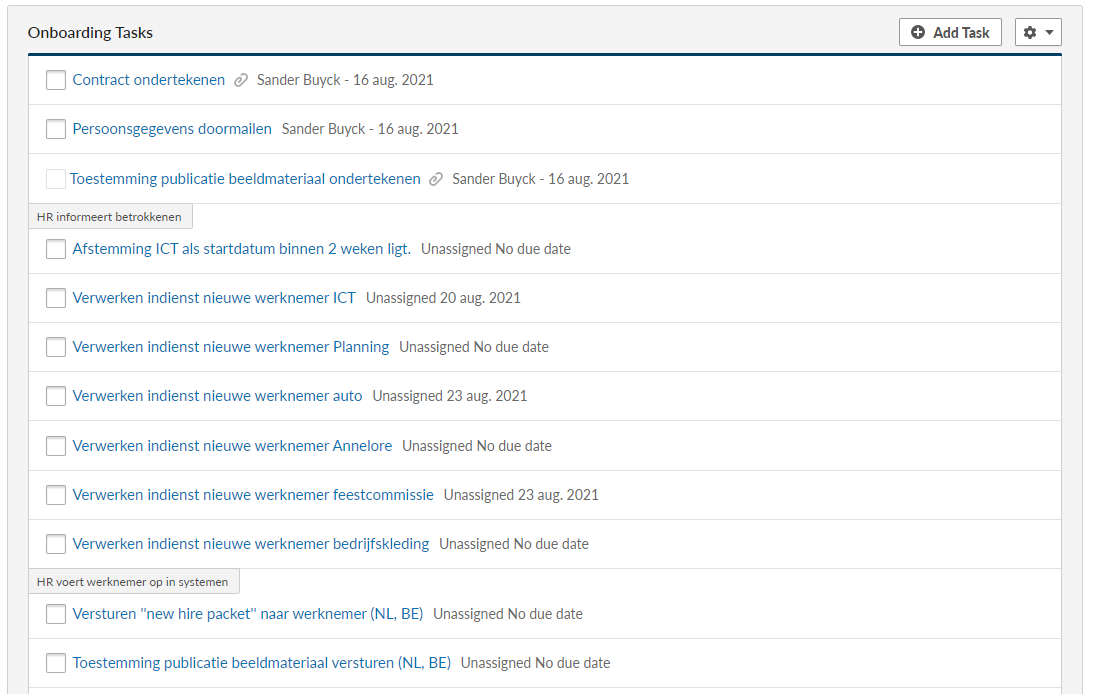
Task: Click link icon beside Toestemming publicatie beeldmateriaal ondertekenen
Action: (436, 180)
